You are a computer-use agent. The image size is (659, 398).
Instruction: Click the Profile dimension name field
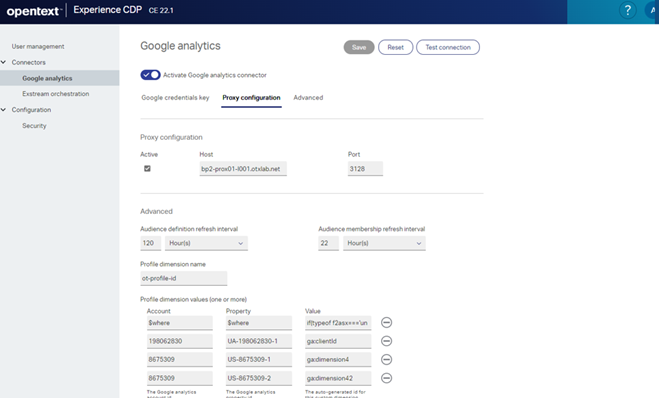click(x=184, y=278)
